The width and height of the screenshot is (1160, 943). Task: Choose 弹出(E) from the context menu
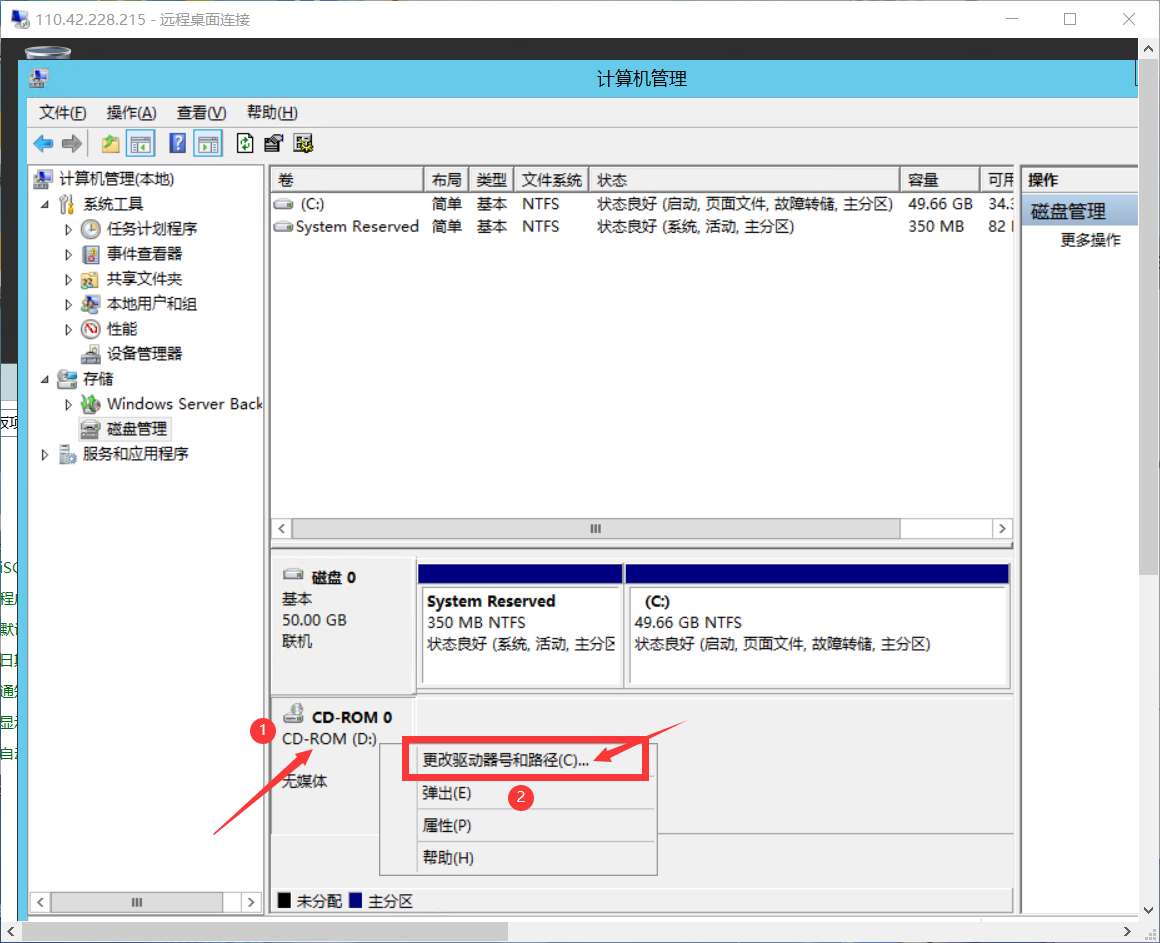click(447, 793)
